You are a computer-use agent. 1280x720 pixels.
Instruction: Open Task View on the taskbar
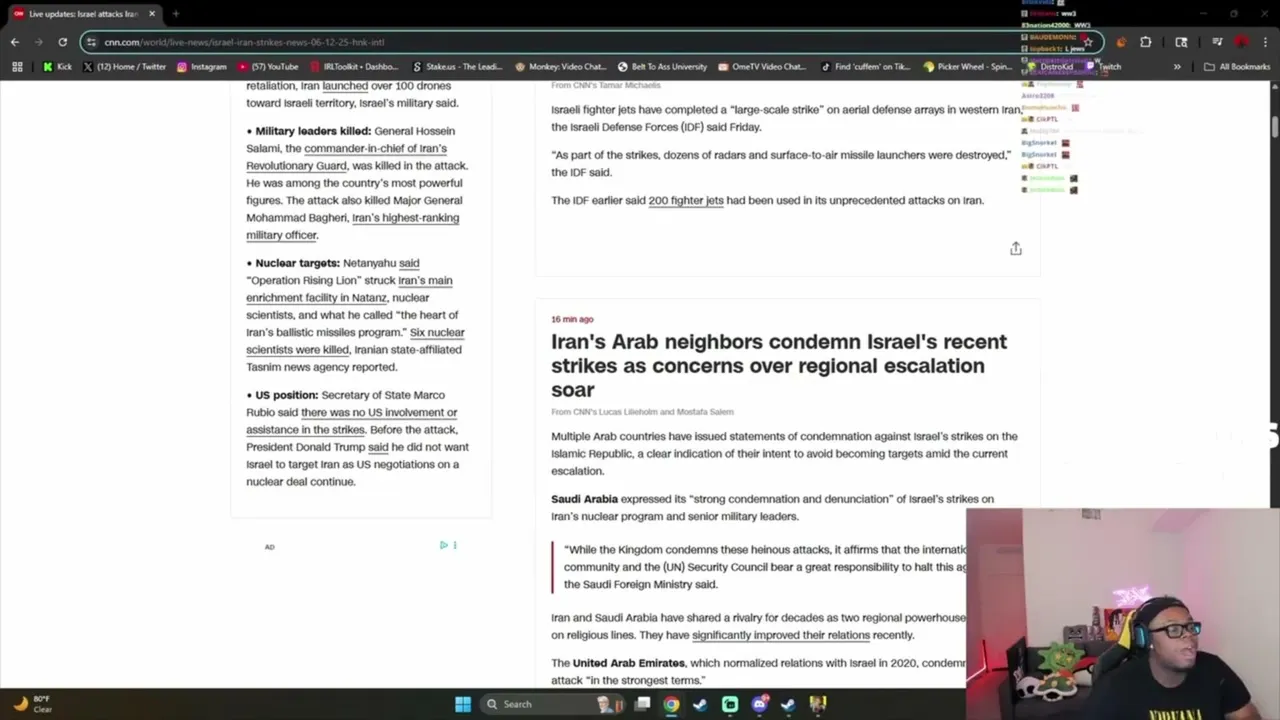pyautogui.click(x=643, y=704)
